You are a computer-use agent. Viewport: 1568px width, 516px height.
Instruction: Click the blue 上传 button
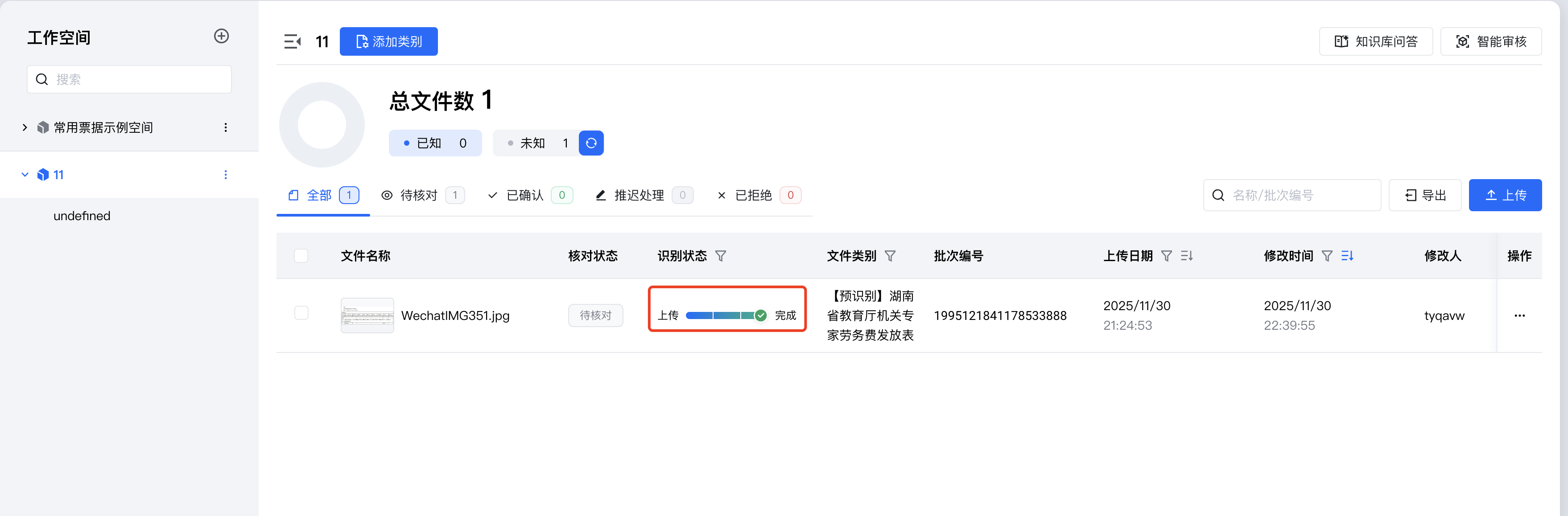(x=1505, y=195)
